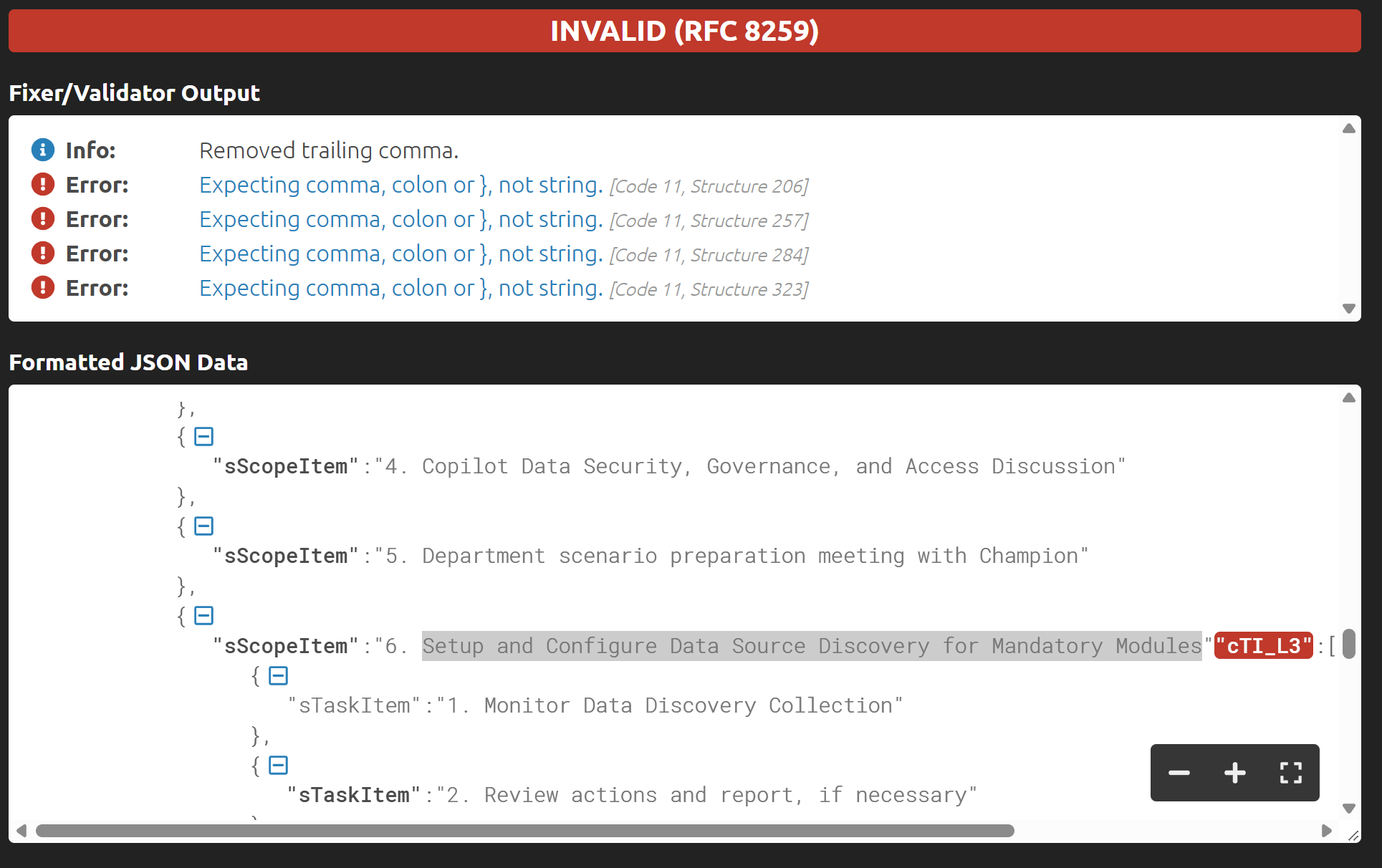1382x868 pixels.
Task: Open the Structure 206 error link
Action: click(401, 185)
